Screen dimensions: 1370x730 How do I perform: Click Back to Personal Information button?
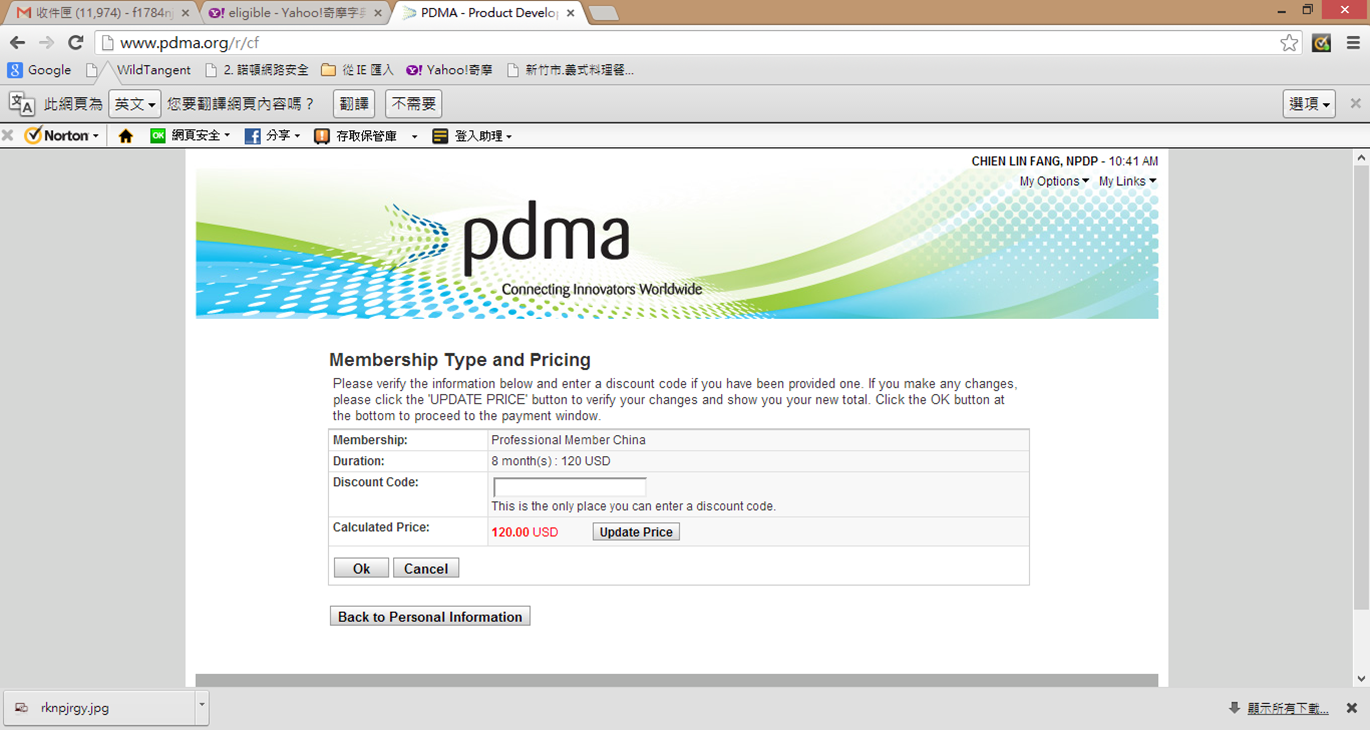point(430,616)
